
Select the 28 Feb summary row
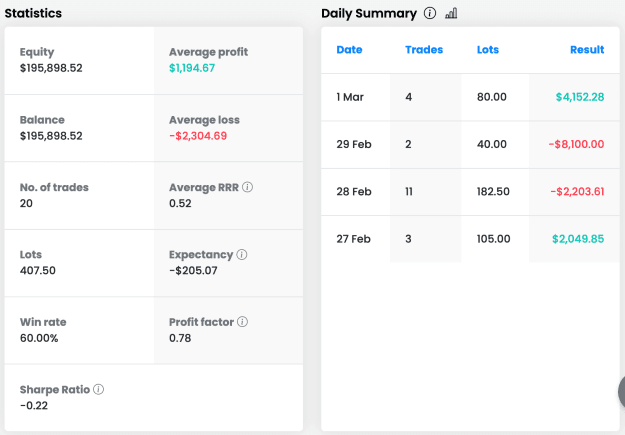pyautogui.click(x=470, y=192)
